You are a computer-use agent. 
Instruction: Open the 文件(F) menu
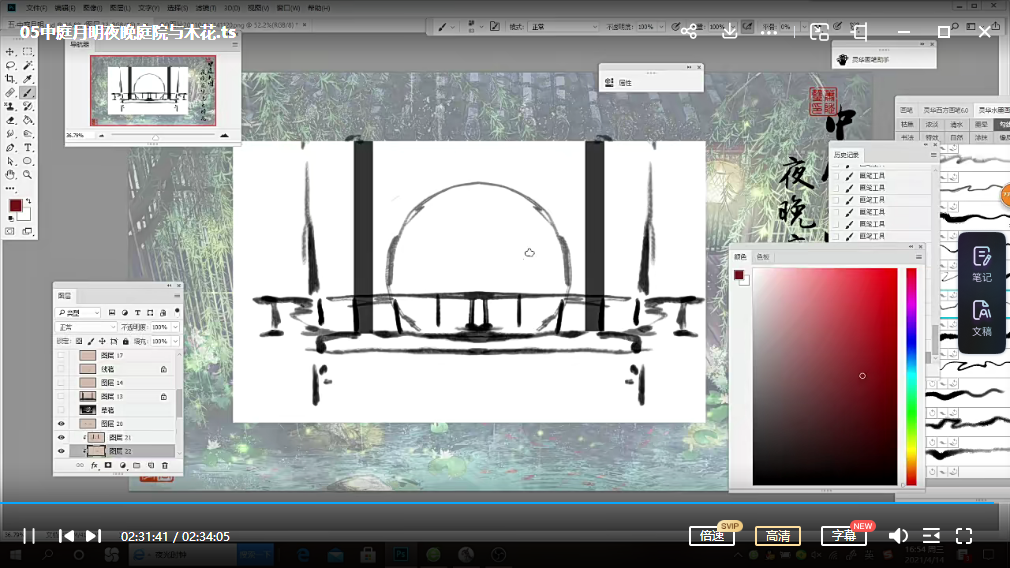point(35,6)
